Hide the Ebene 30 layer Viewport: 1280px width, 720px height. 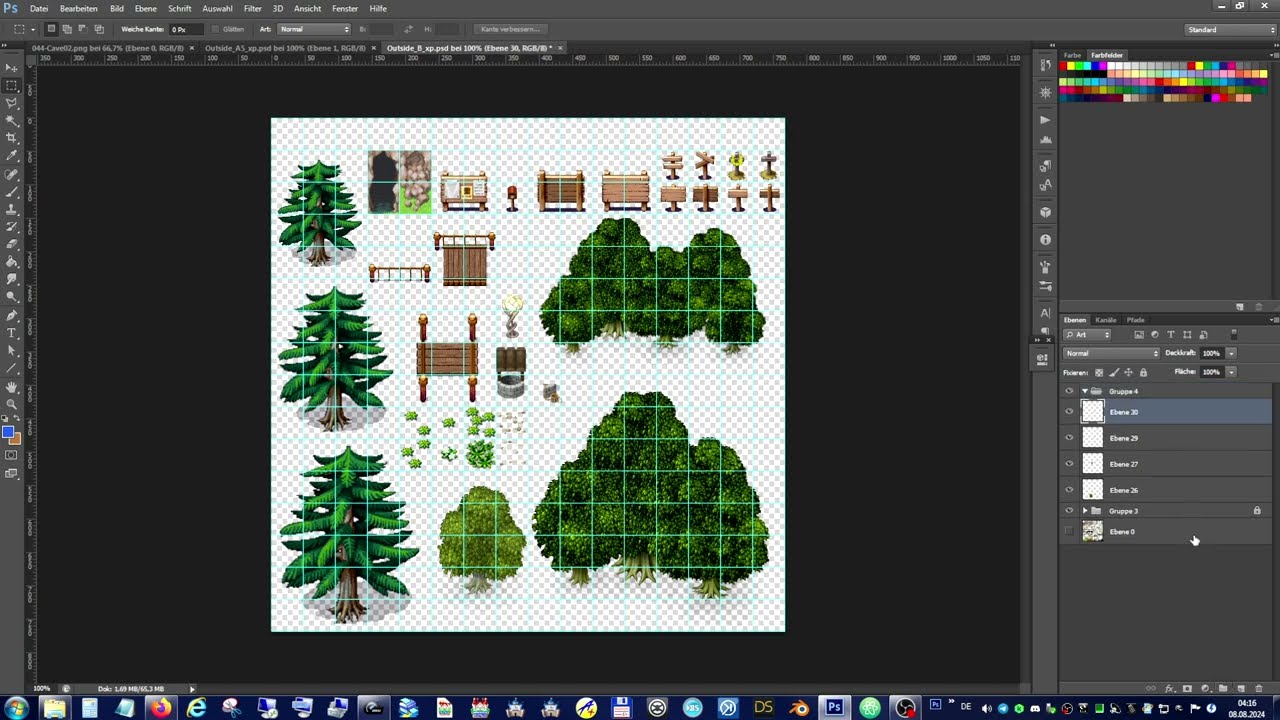point(1069,412)
